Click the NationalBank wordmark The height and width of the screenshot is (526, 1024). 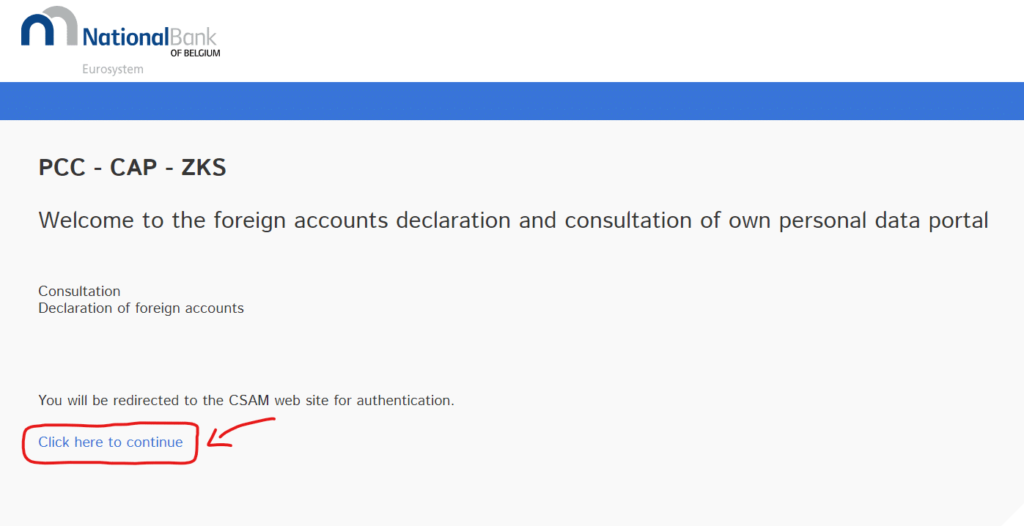[x=150, y=37]
